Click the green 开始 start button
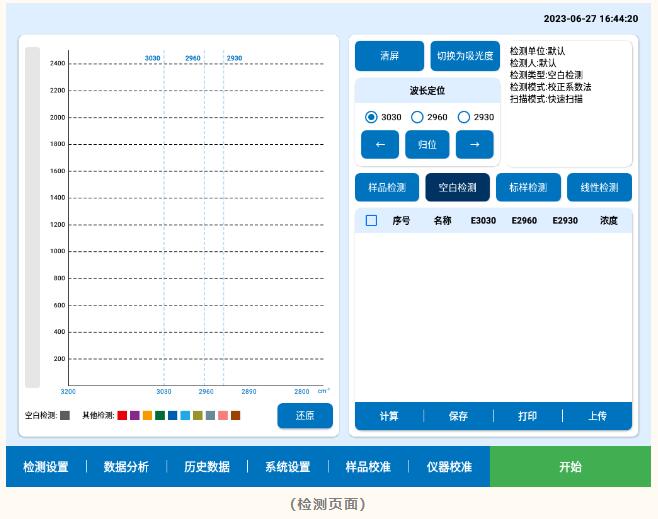This screenshot has height=519, width=658. (x=570, y=467)
